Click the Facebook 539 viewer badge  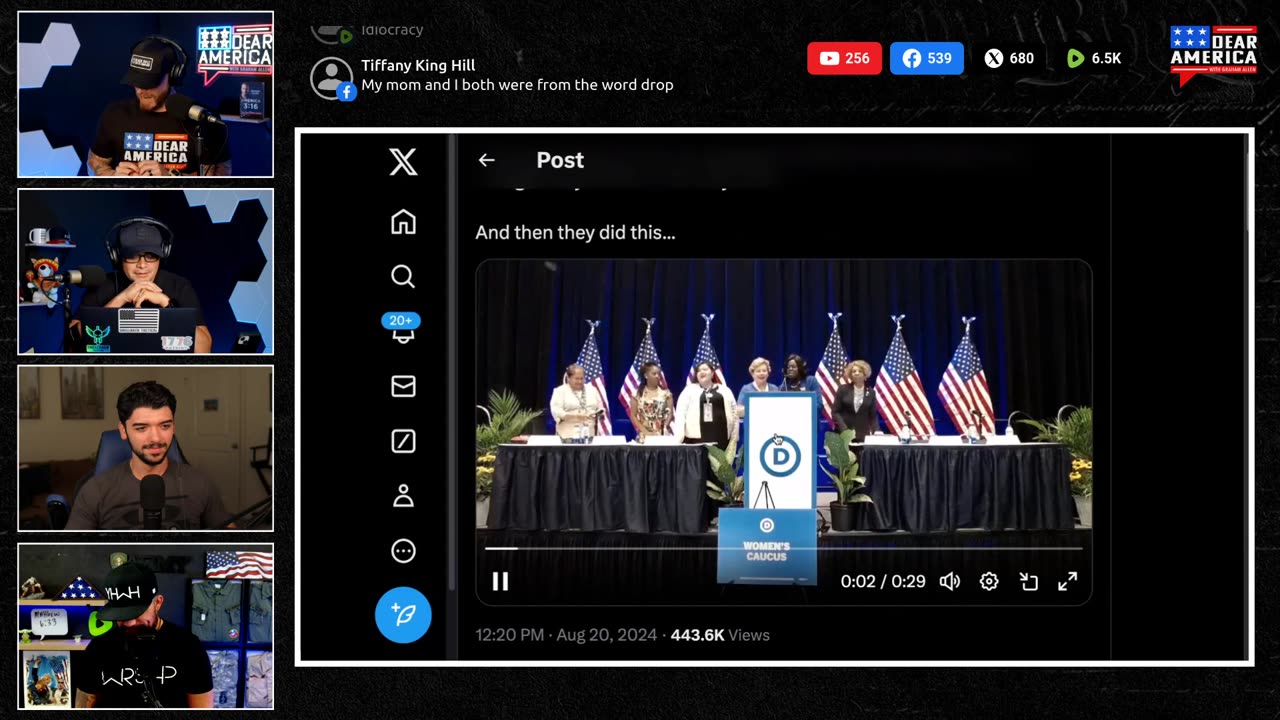[x=927, y=58]
